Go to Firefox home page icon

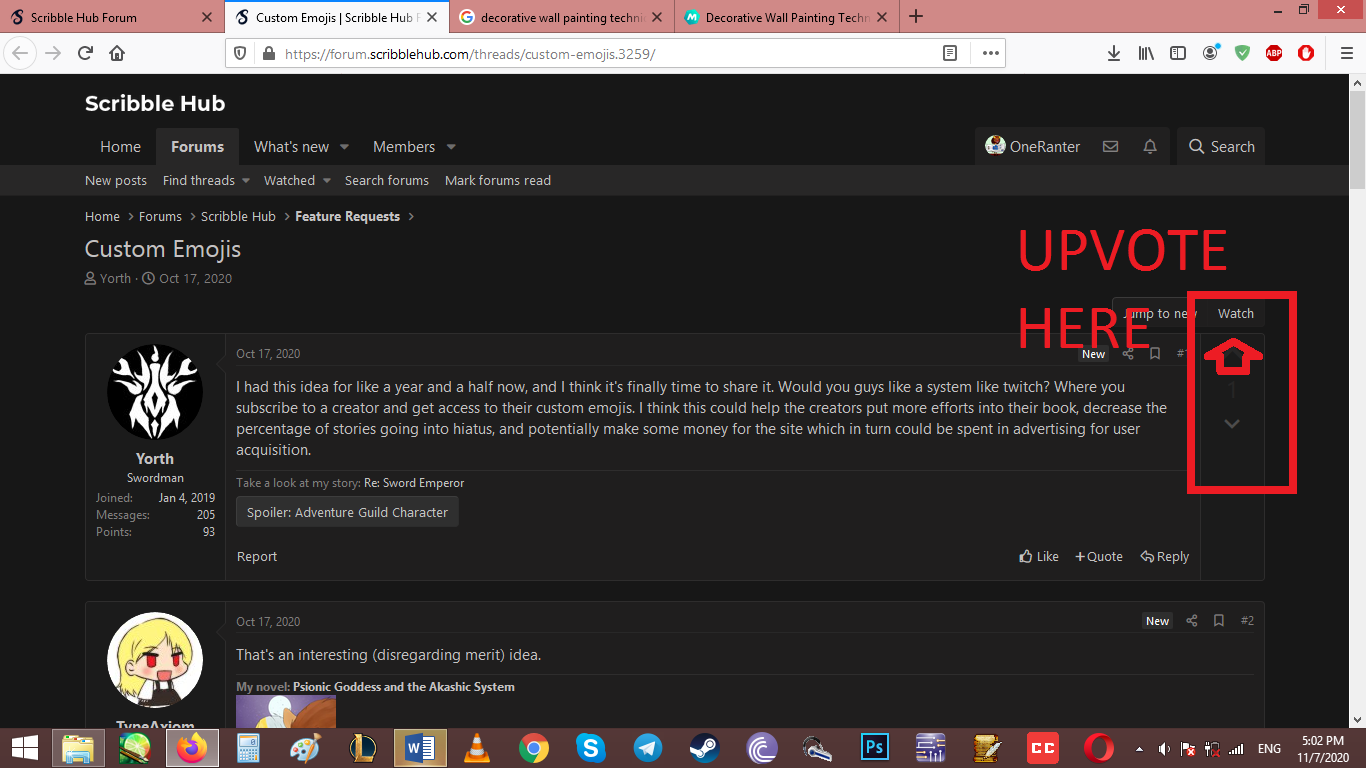(117, 54)
